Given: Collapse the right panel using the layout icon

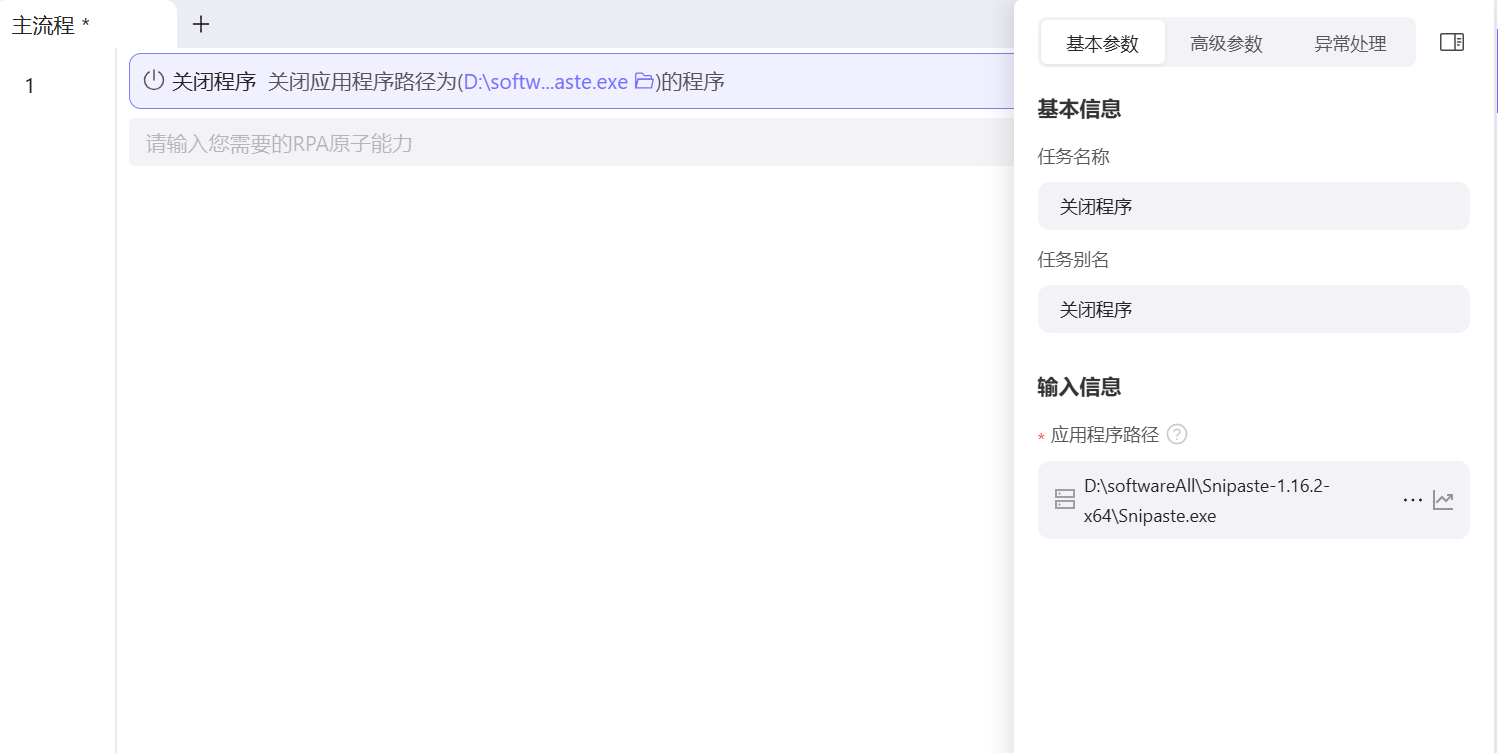Looking at the screenshot, I should click(x=1451, y=42).
